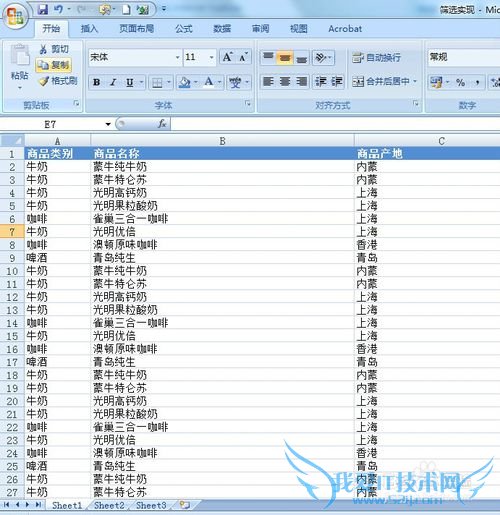This screenshot has height=515, width=500.
Task: Undo the last action in the Quick Access toolbar
Action: click(58, 9)
